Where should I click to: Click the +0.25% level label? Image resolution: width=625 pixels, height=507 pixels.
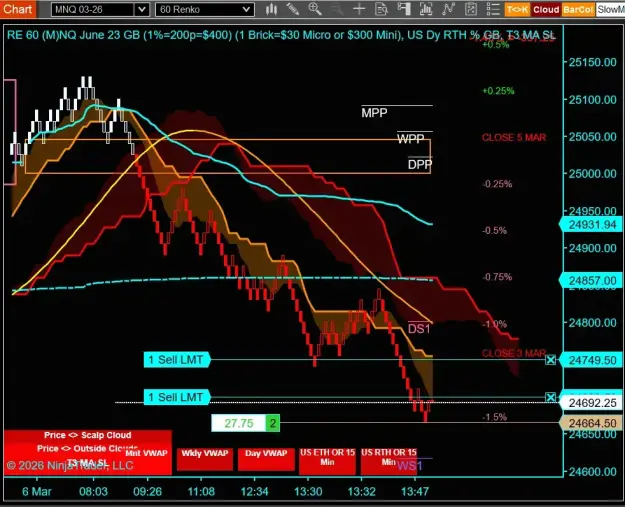498,91
